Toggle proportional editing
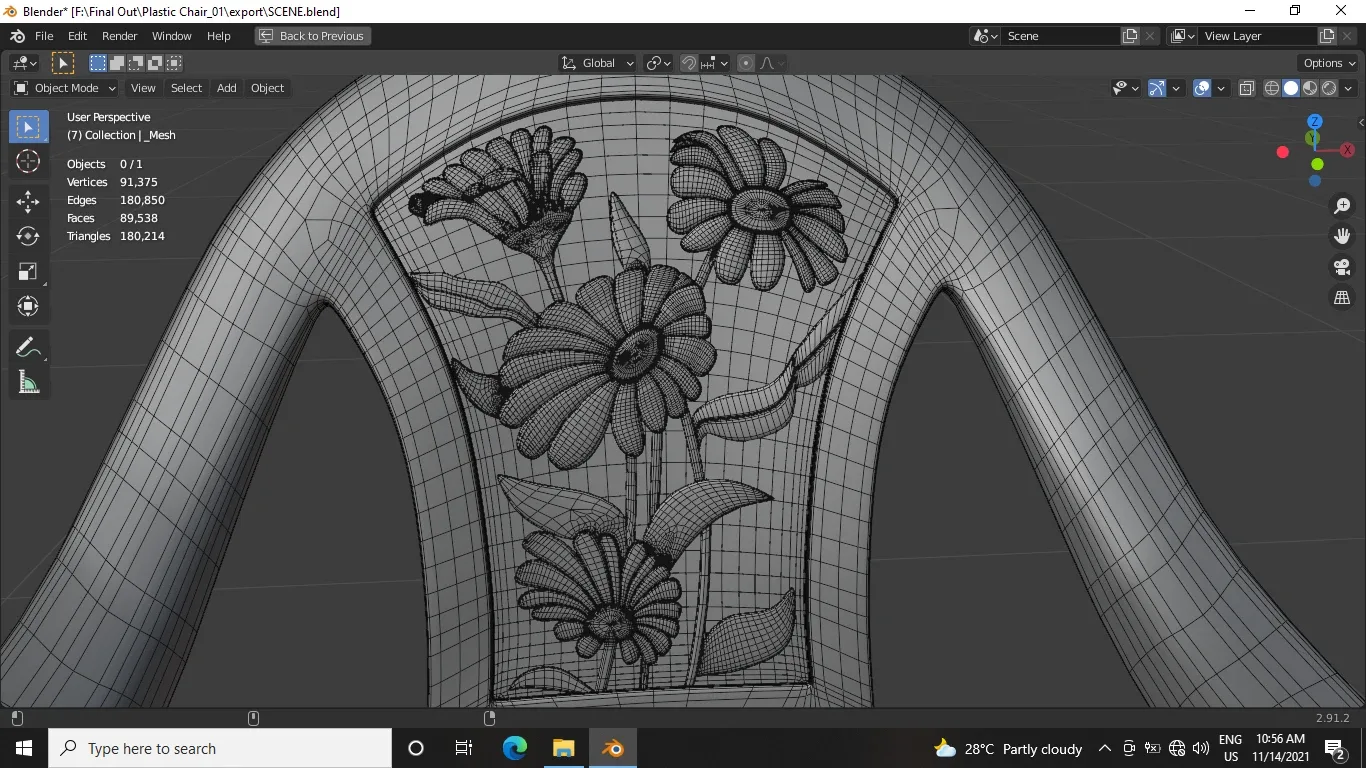The width and height of the screenshot is (1366, 768). [745, 63]
